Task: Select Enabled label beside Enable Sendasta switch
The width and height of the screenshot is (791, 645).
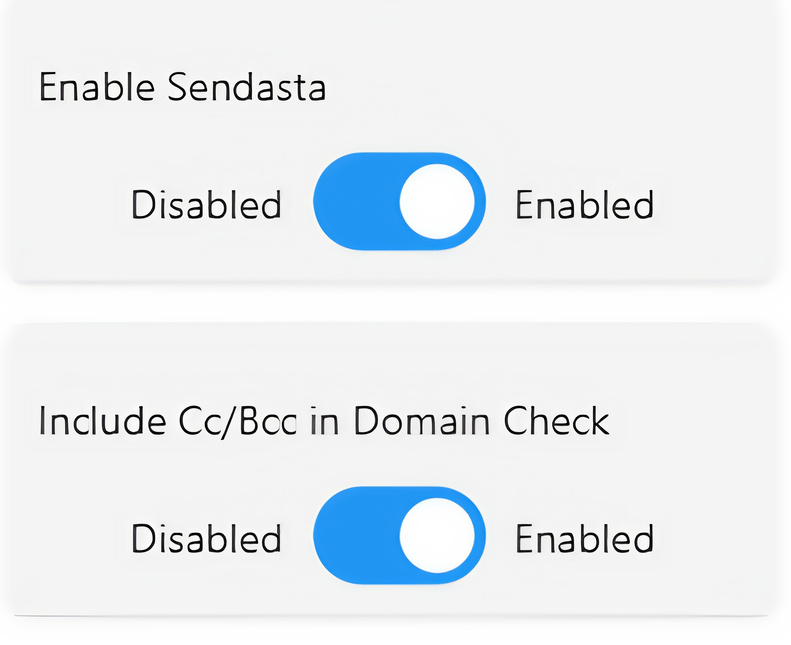Action: click(584, 205)
